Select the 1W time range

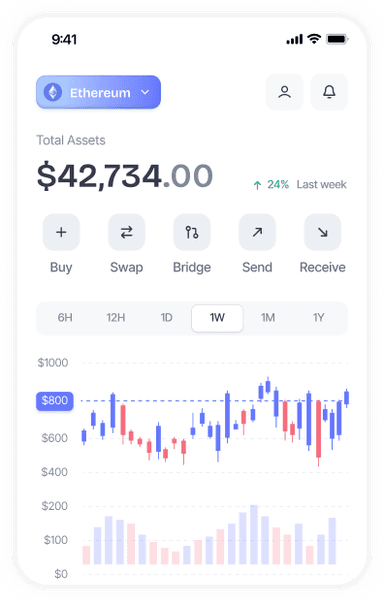[x=217, y=318]
